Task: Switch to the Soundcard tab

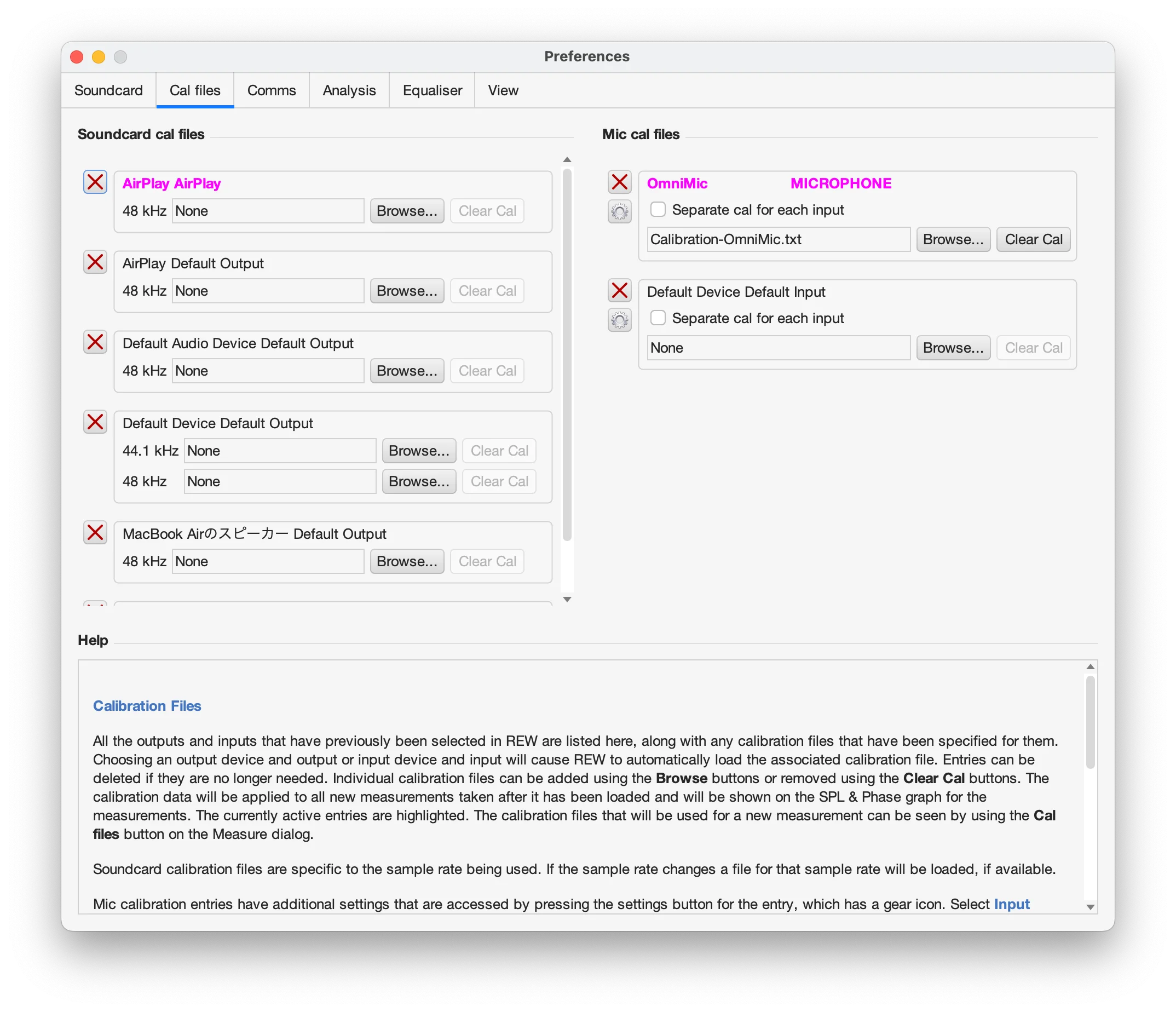Action: point(108,90)
